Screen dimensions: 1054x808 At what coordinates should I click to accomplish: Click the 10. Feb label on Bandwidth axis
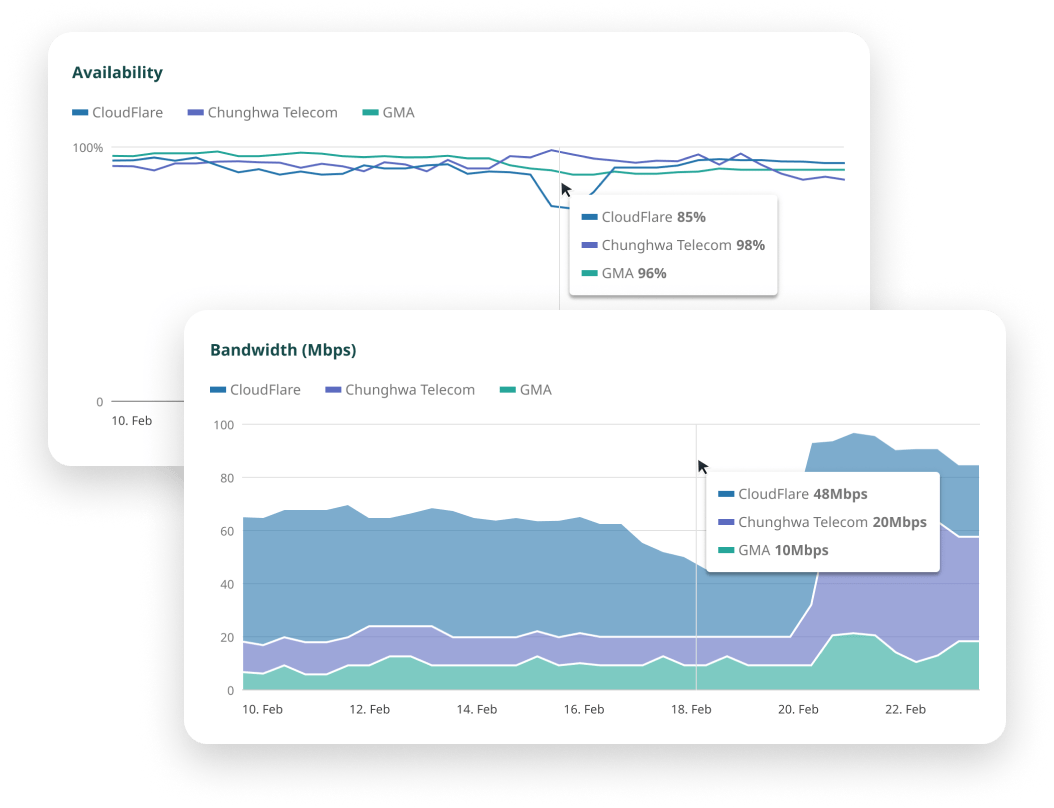tap(262, 709)
